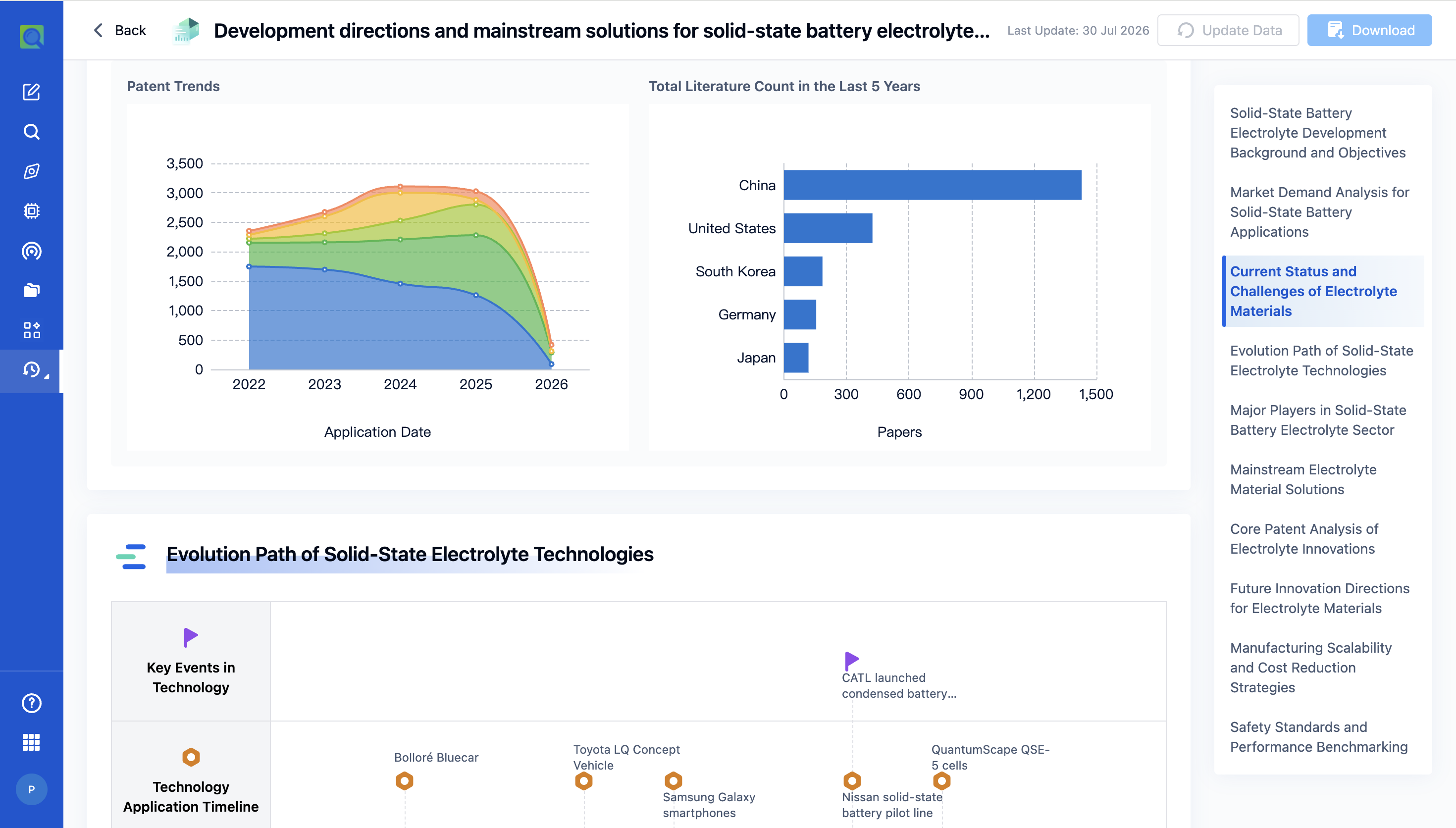Click the blue series 2023 data point
Screen dimensions: 1456x828
325,269
